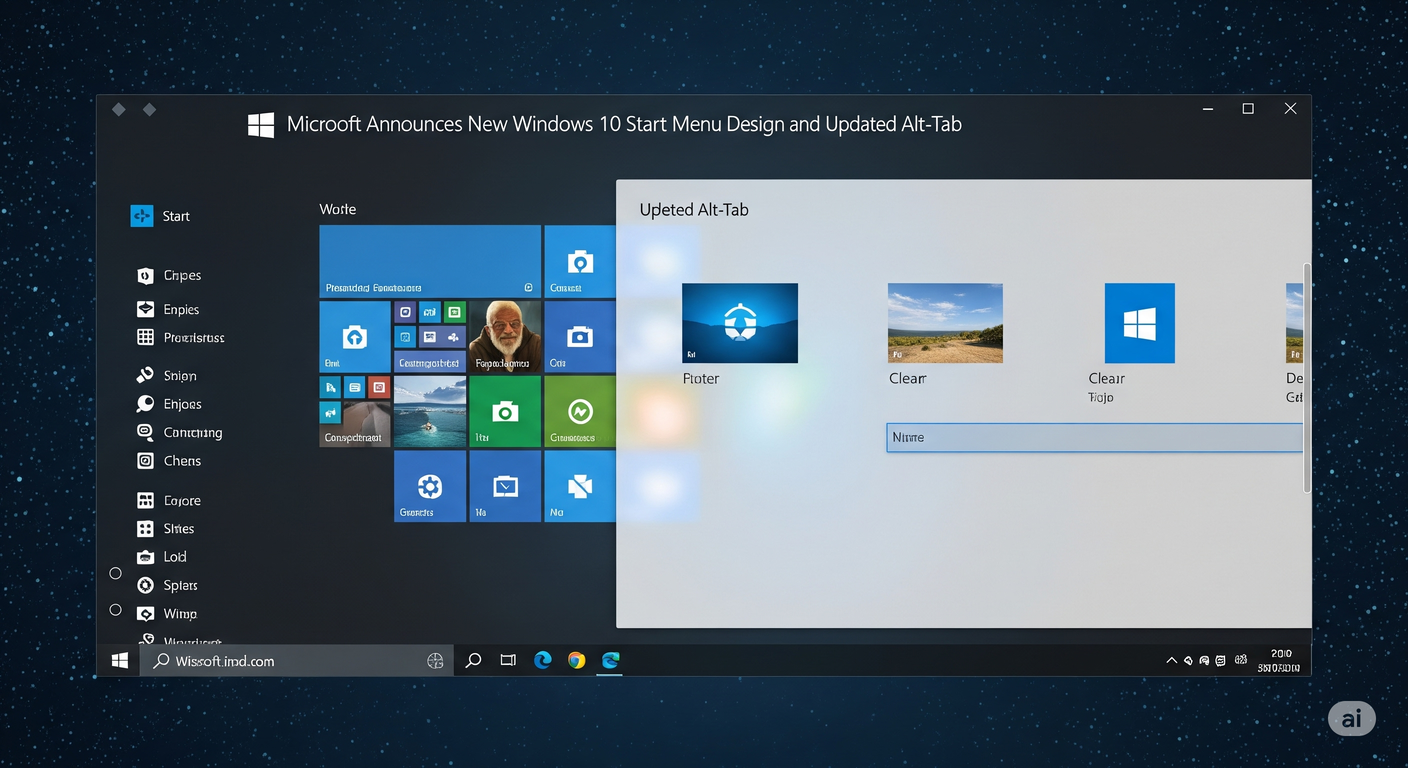
Task: Click the taskbar search box showing Wissoft.imd.com
Action: click(295, 660)
